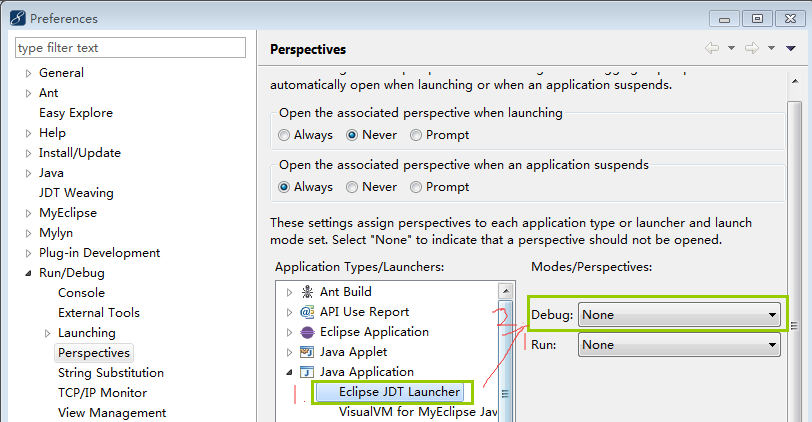This screenshot has height=422, width=812.
Task: Expand the Java preferences node
Action: [x=28, y=173]
